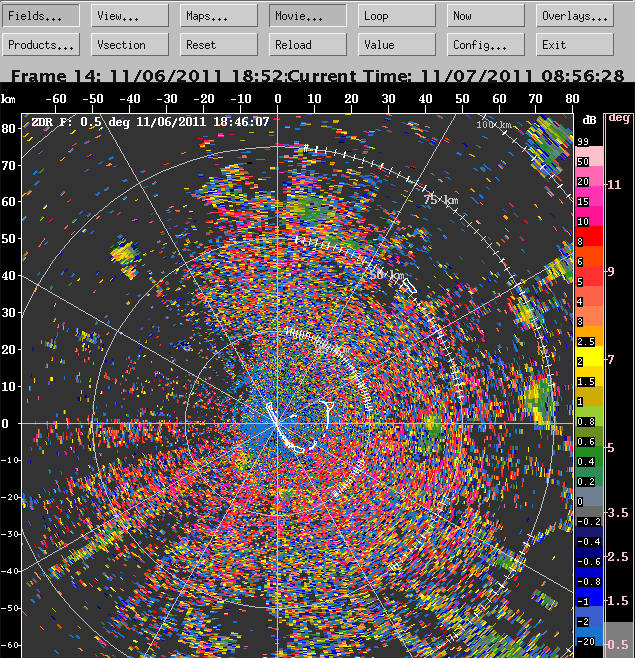Screen dimensions: 635x658
Task: Click the deg scale header label
Action: [619, 118]
